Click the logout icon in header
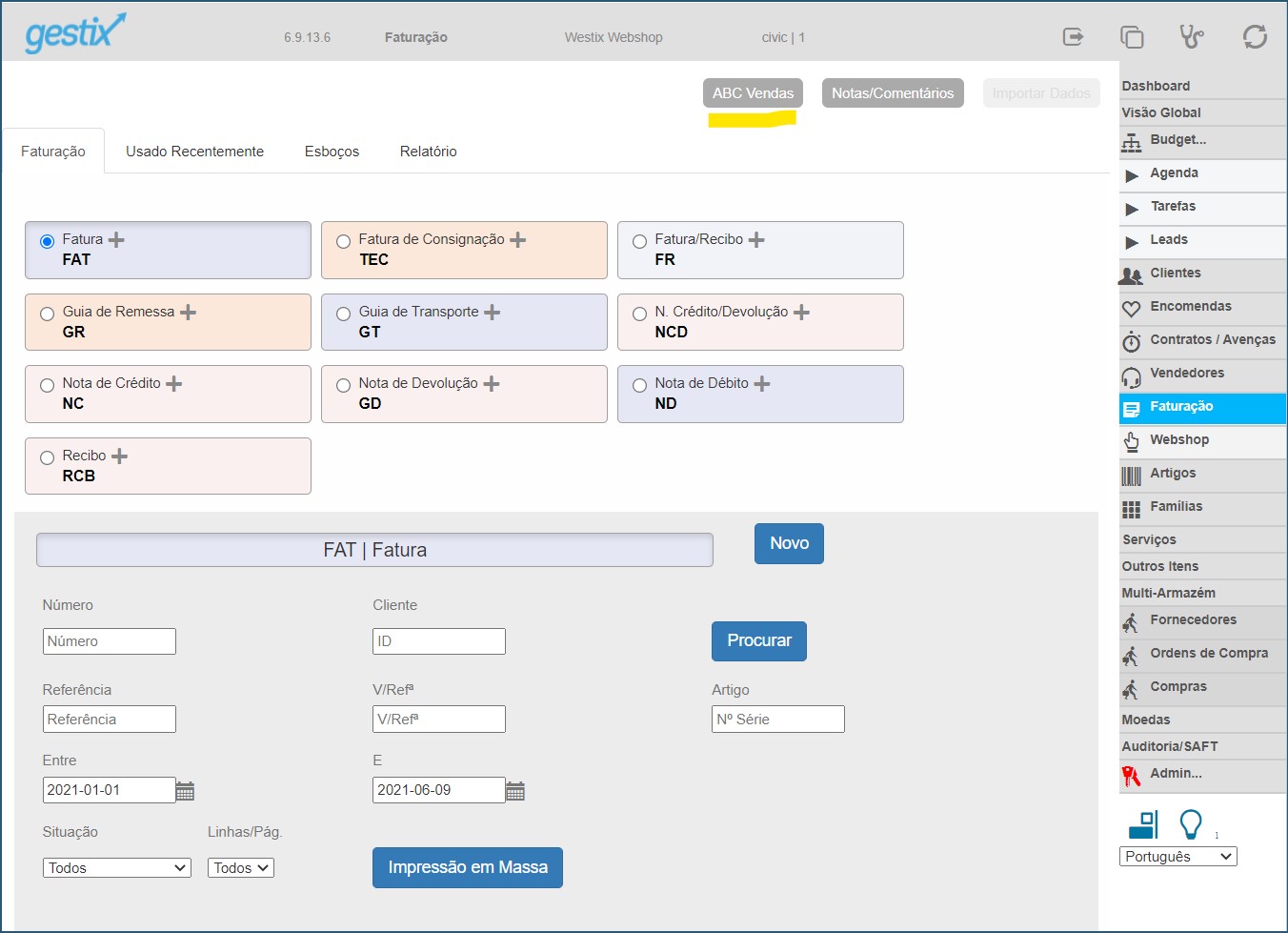 click(x=1074, y=36)
